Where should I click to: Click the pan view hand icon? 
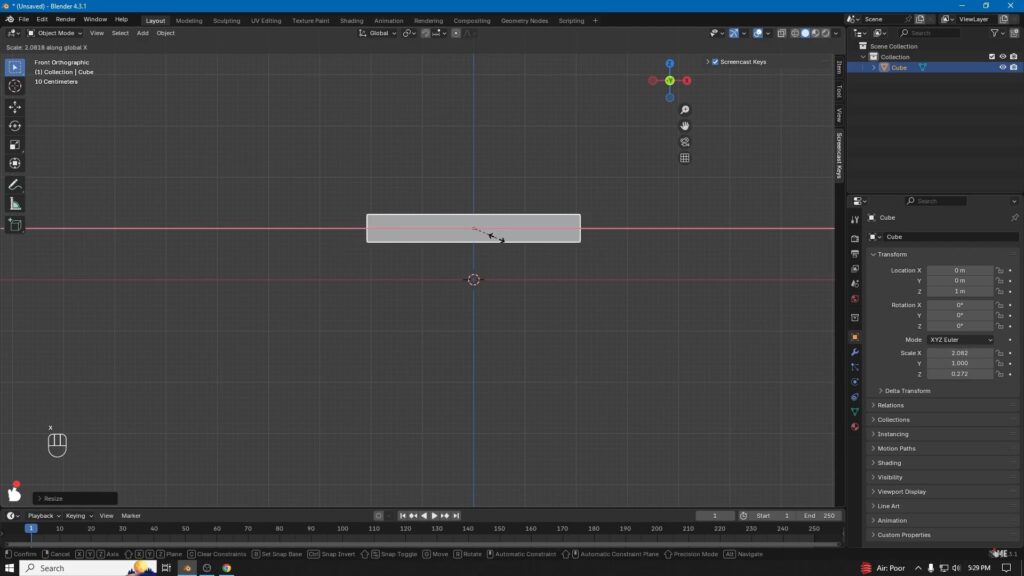coord(684,126)
